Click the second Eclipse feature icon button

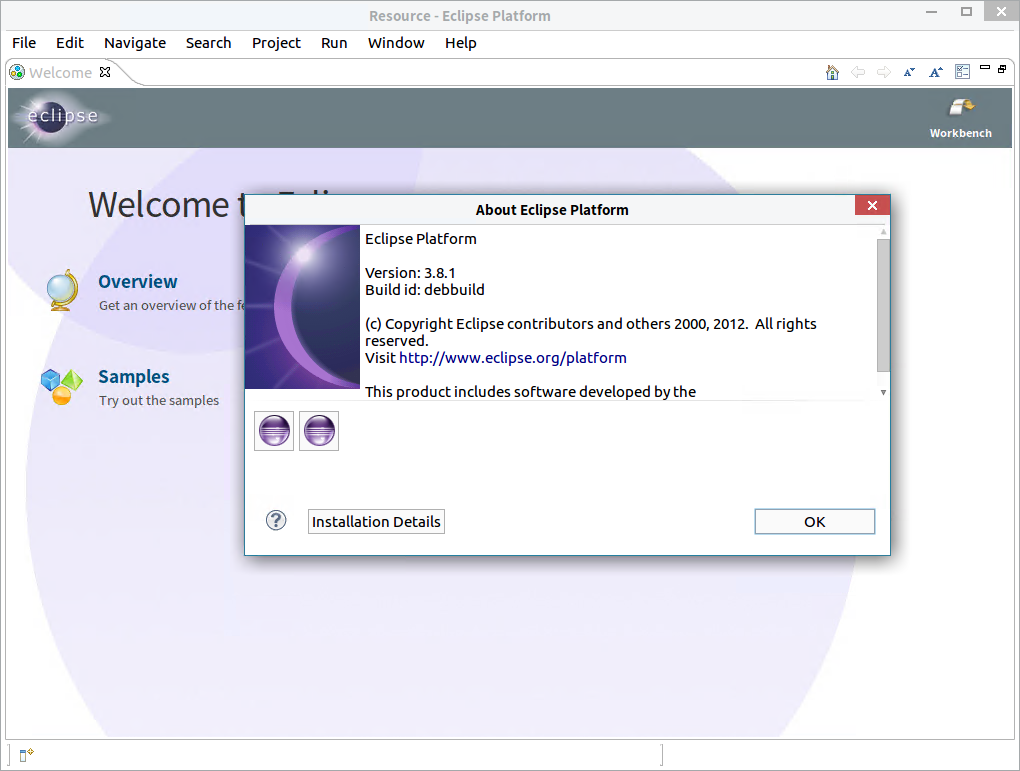click(x=319, y=431)
